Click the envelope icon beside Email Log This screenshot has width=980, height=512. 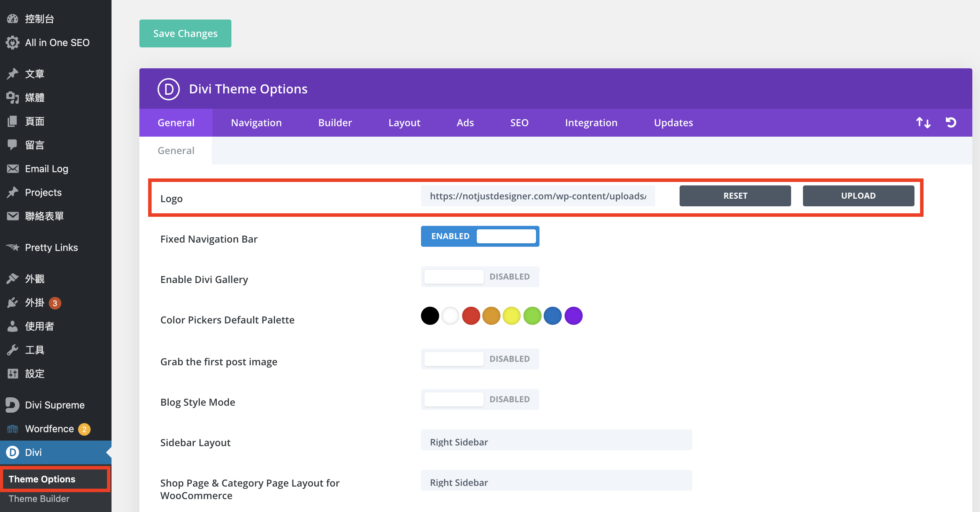point(12,169)
